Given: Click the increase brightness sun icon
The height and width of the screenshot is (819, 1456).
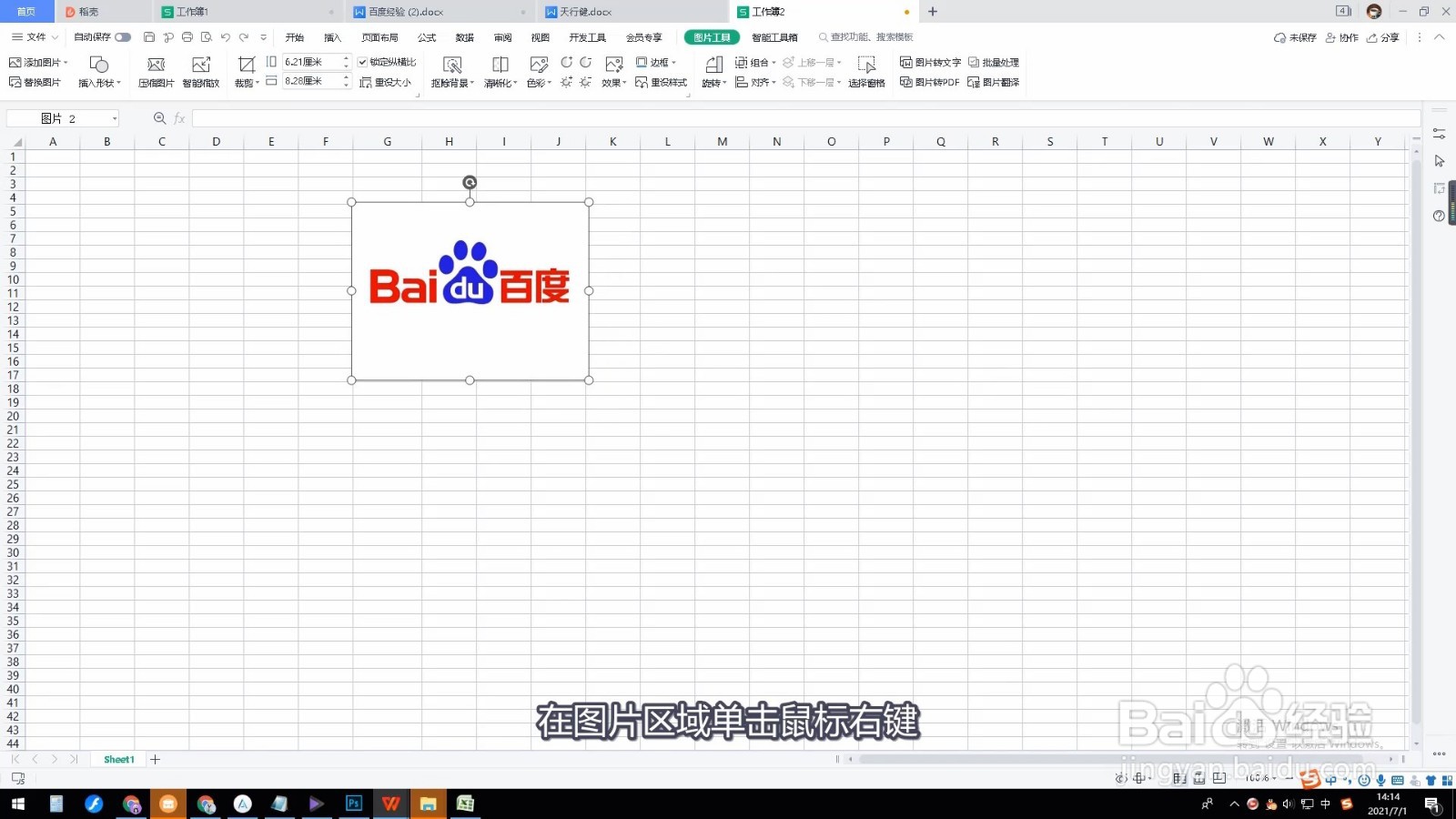Looking at the screenshot, I should (566, 82).
